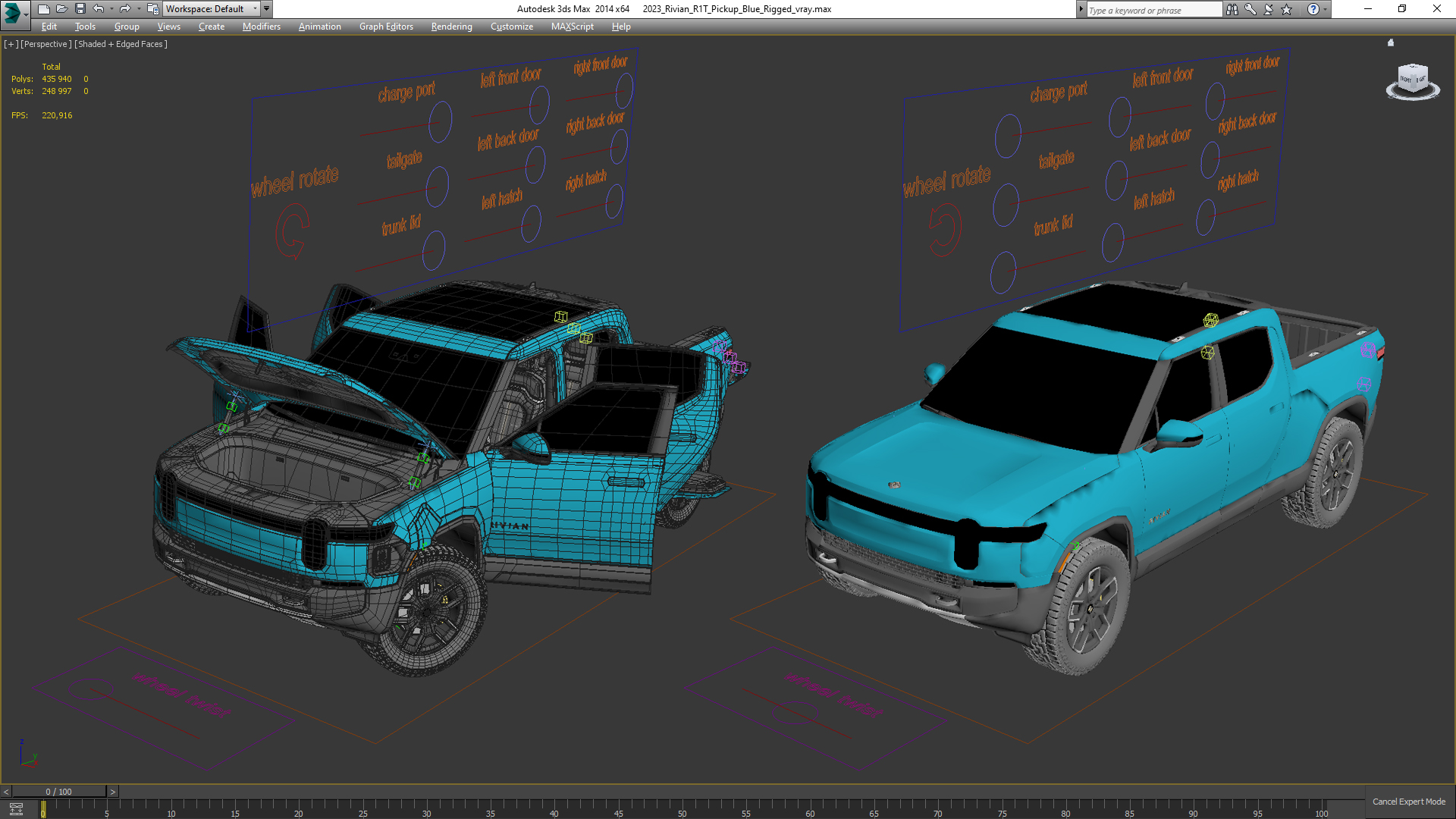Click the Help question mark icon
The width and height of the screenshot is (1456, 819).
click(1313, 9)
